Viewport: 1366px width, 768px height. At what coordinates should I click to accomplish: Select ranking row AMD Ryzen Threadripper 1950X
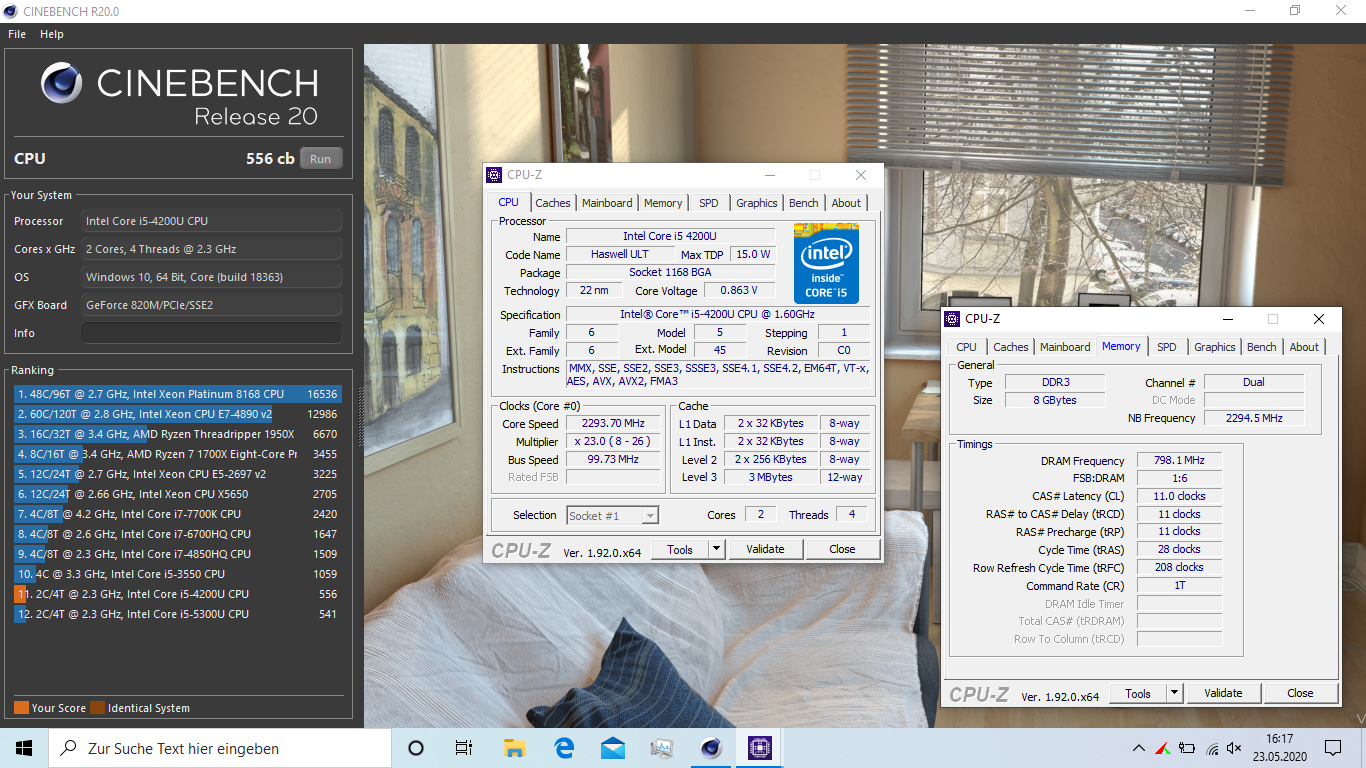(177, 434)
